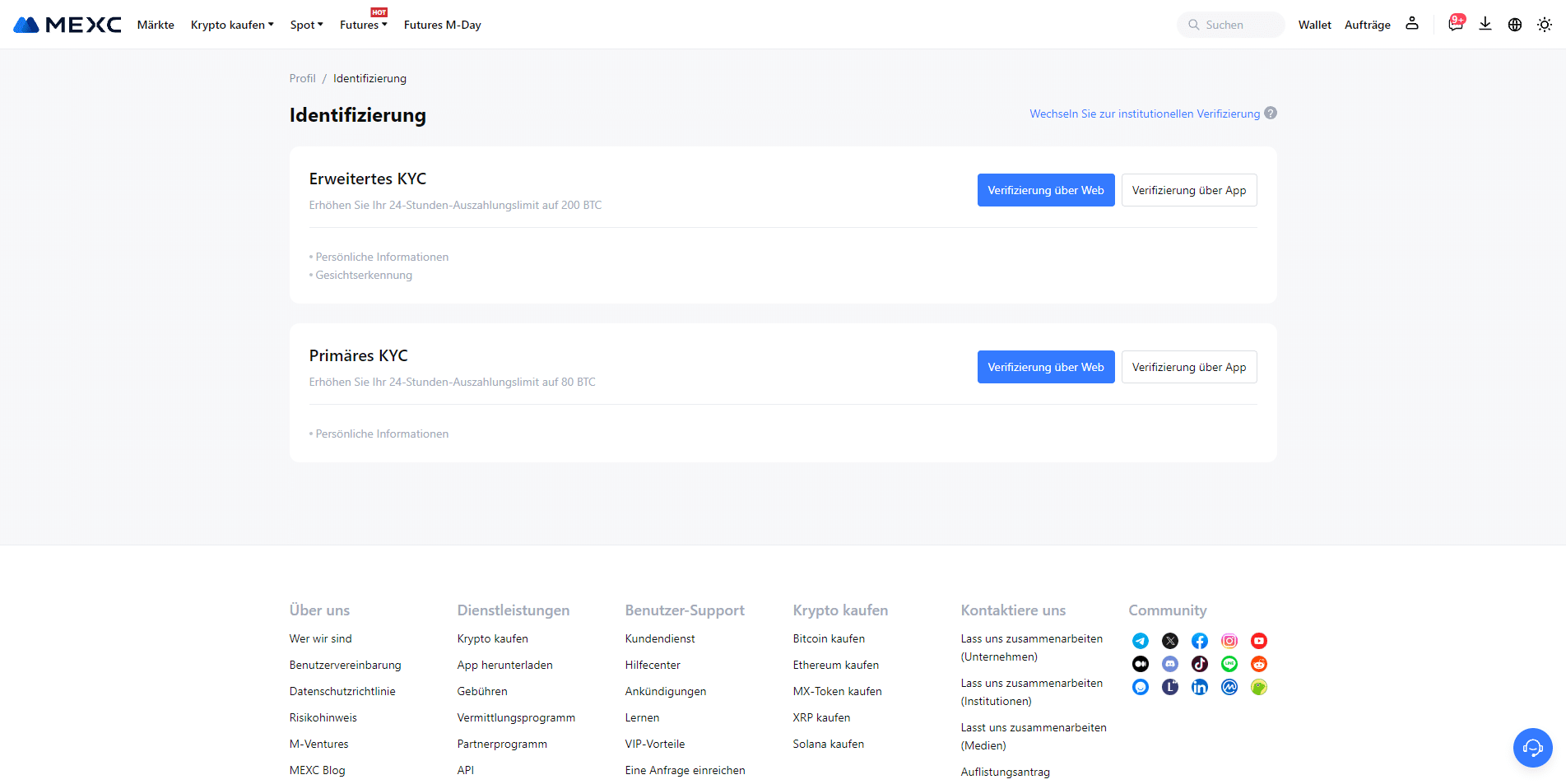
Task: Open Ethereum kaufen footer link
Action: 836,665
